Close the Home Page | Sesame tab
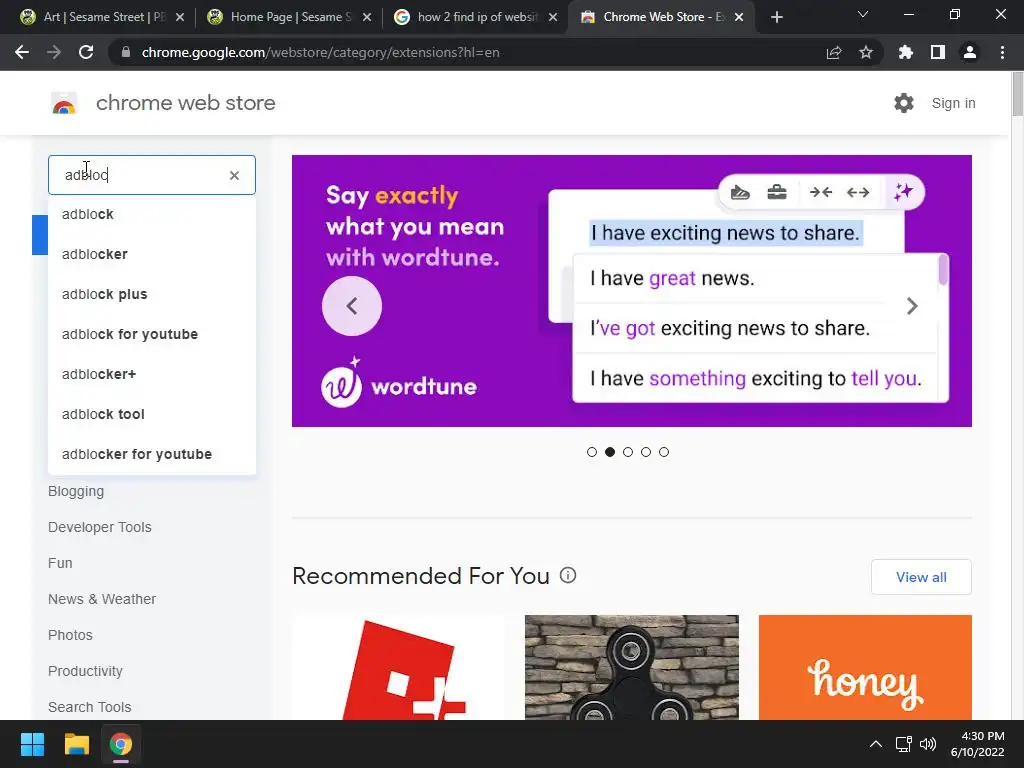 (x=367, y=17)
